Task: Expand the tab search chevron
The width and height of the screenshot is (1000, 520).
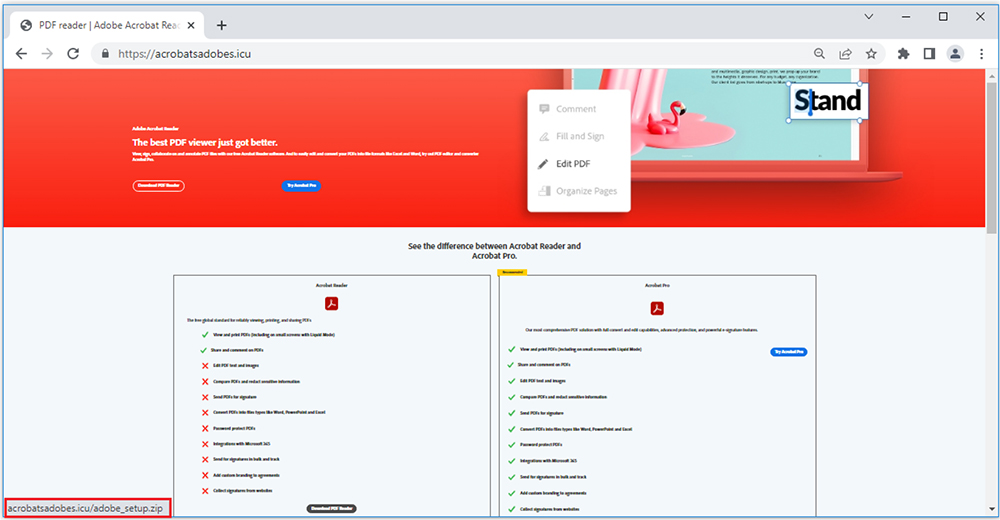Action: pyautogui.click(x=869, y=17)
